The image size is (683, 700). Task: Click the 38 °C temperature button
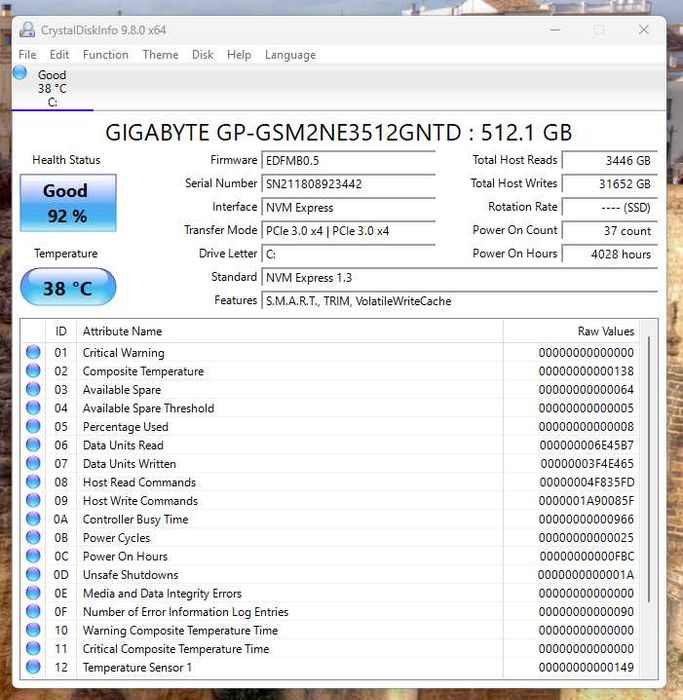68,287
